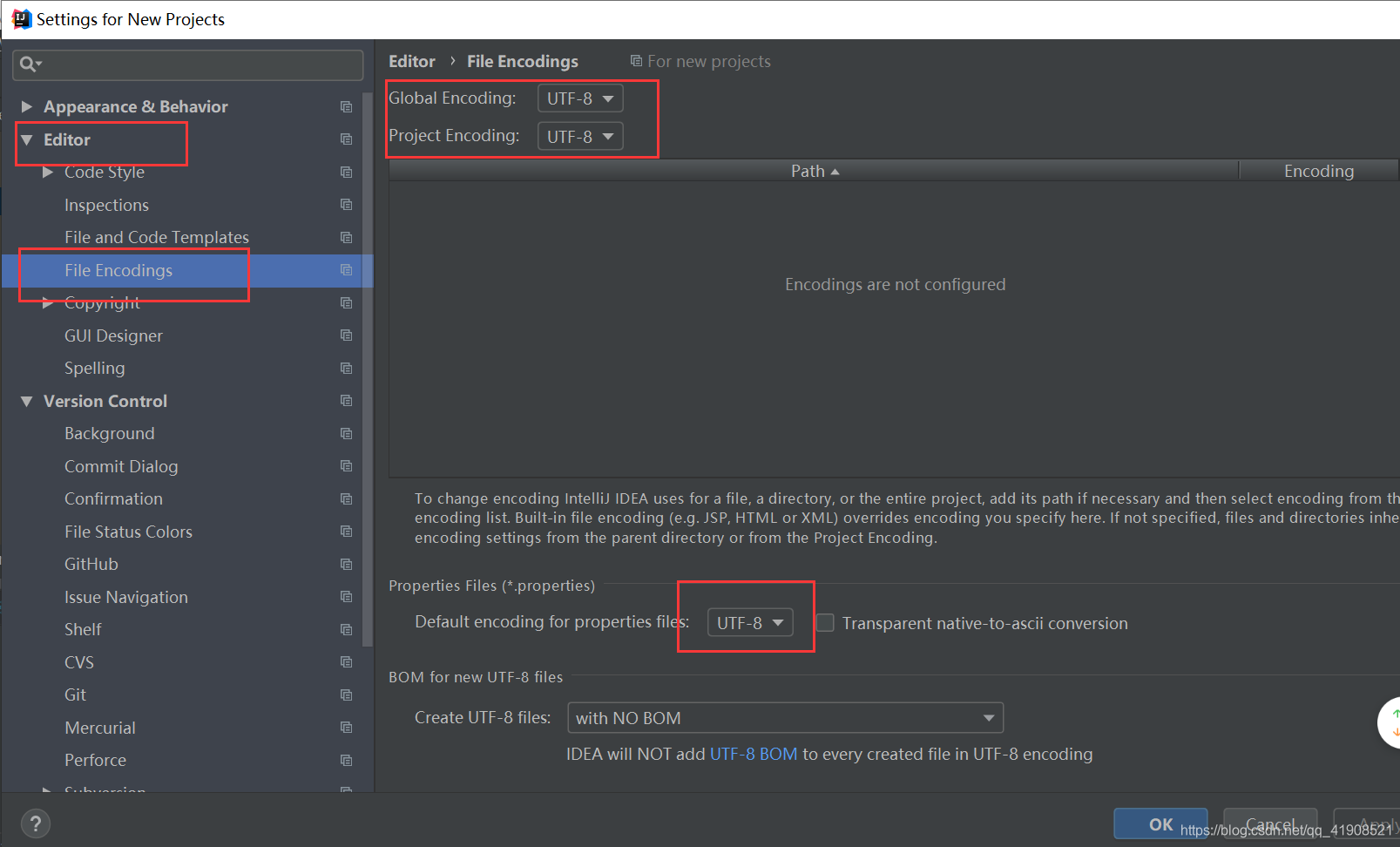Select the Mercurial settings entry
The width and height of the screenshot is (1400, 847).
pyautogui.click(x=100, y=728)
